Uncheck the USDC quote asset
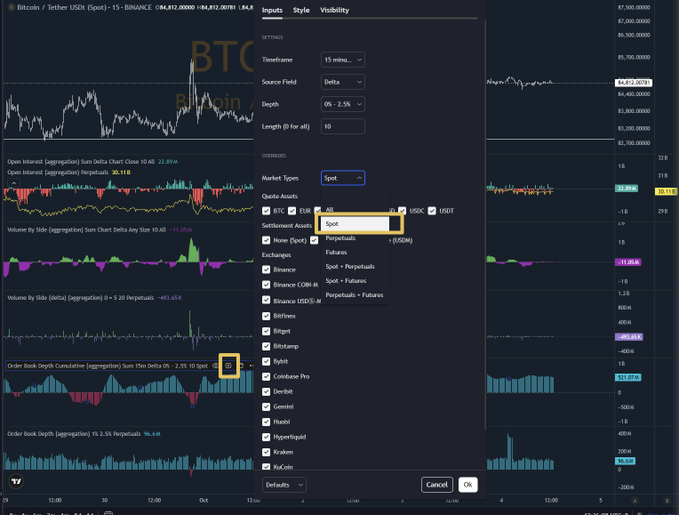 (402, 211)
